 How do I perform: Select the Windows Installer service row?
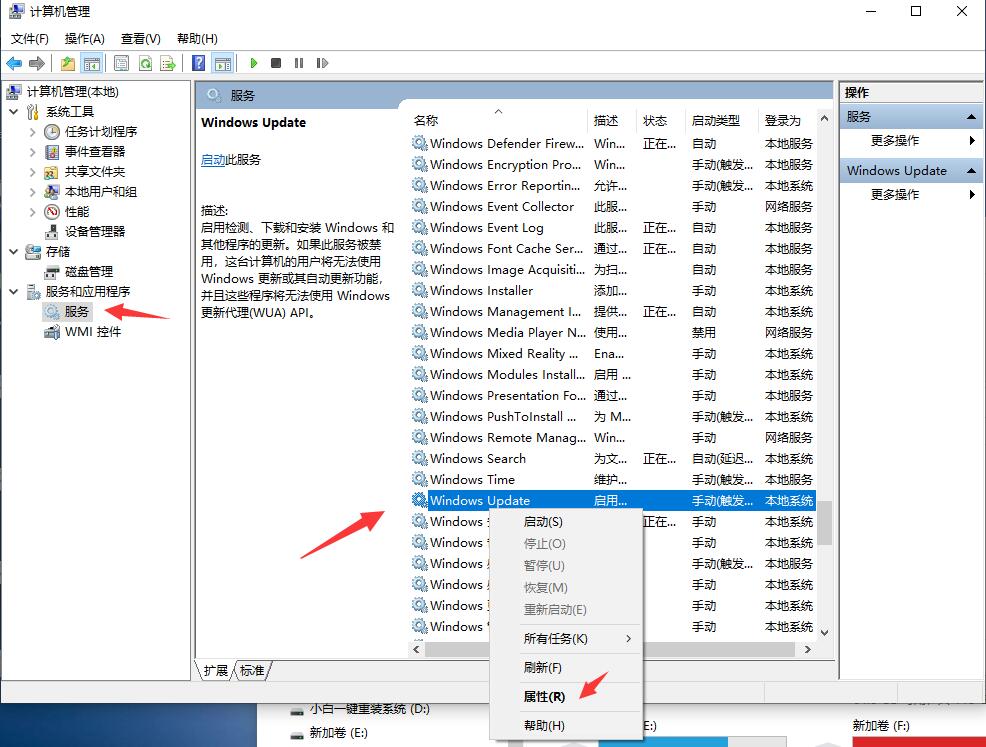[x=613, y=291]
